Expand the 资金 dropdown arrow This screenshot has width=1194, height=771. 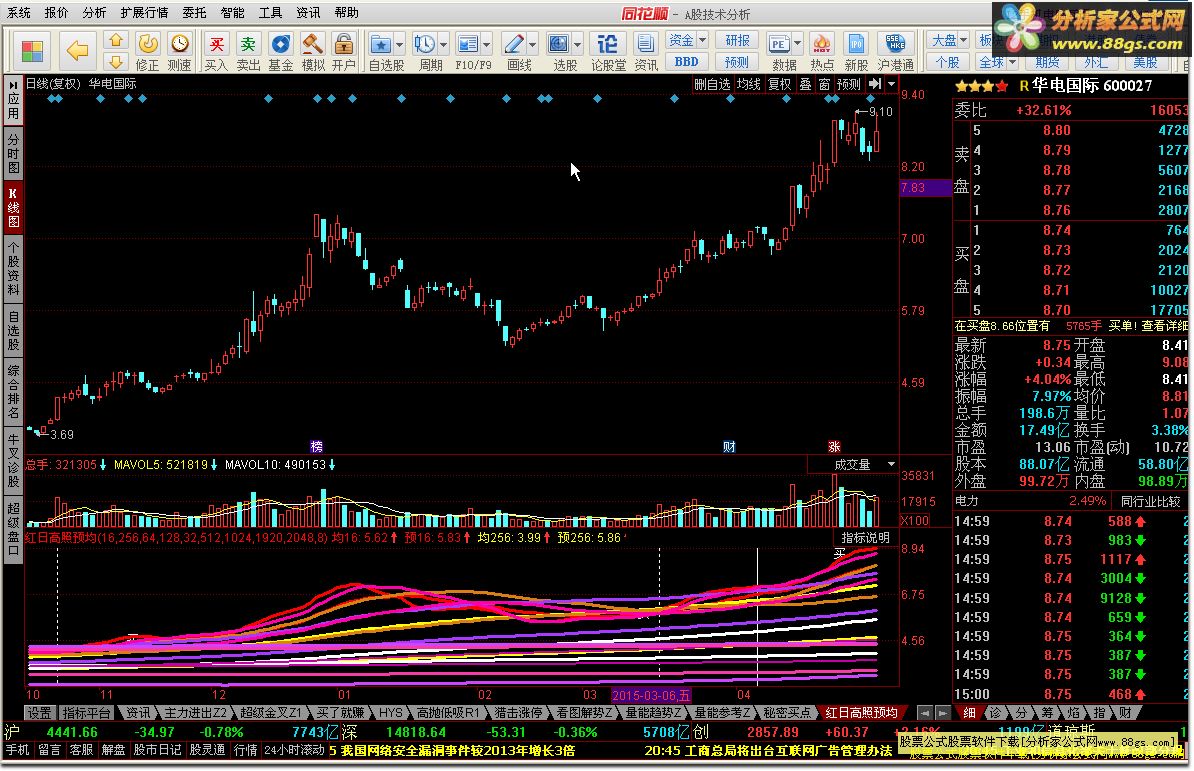tap(702, 40)
